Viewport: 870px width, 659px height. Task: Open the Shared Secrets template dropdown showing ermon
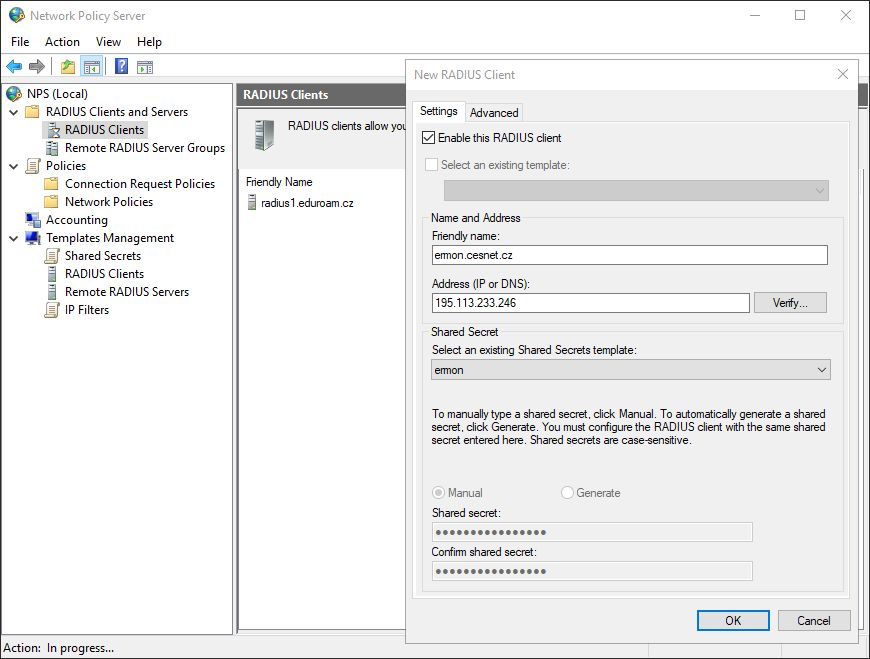click(631, 370)
